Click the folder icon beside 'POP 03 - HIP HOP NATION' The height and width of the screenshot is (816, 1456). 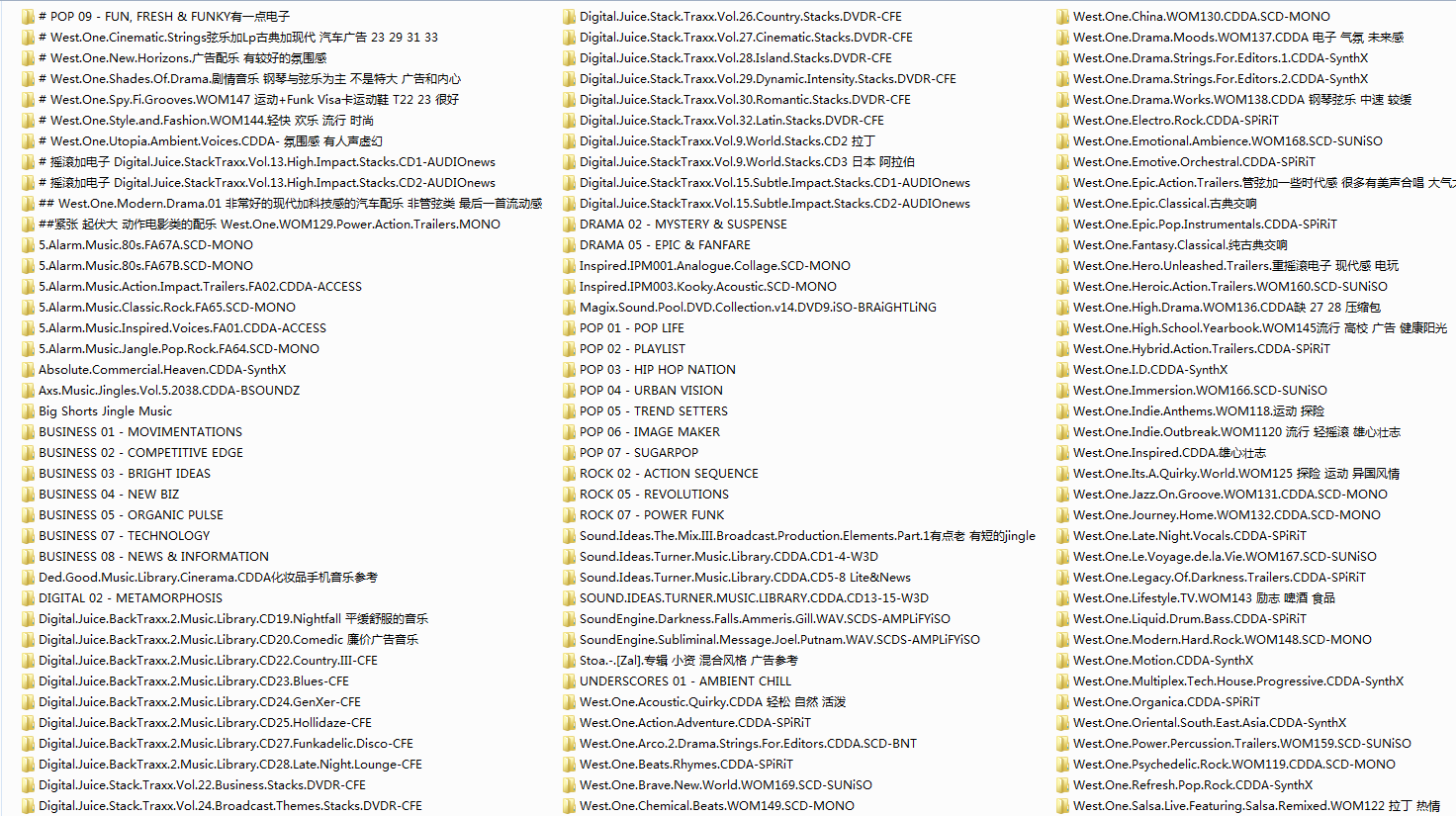click(569, 370)
